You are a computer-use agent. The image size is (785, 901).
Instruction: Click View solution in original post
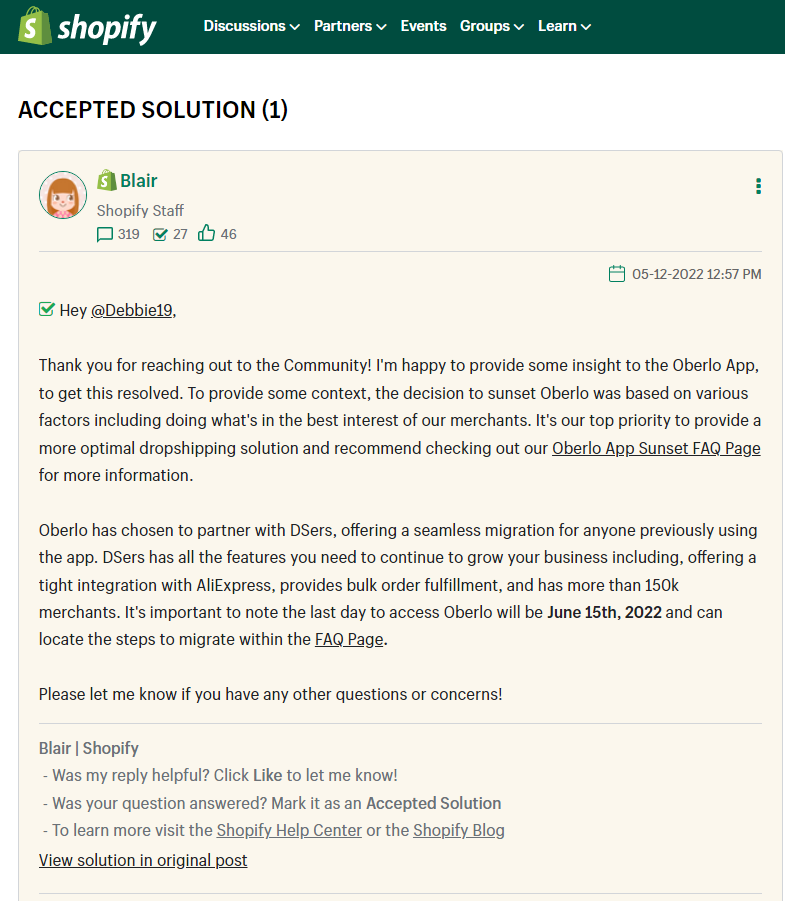(x=143, y=860)
